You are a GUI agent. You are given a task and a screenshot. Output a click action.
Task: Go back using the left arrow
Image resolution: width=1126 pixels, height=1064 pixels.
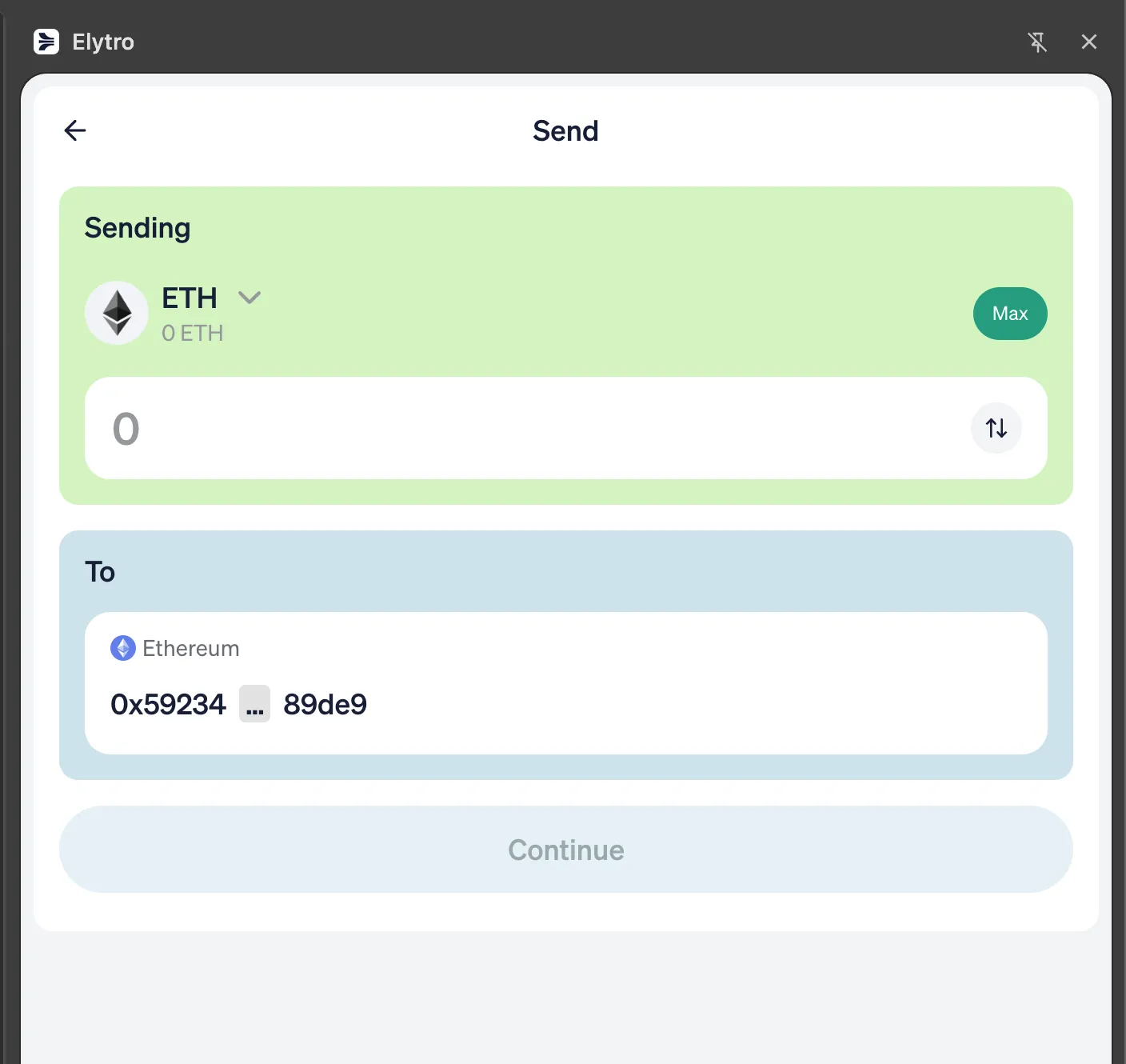point(74,130)
